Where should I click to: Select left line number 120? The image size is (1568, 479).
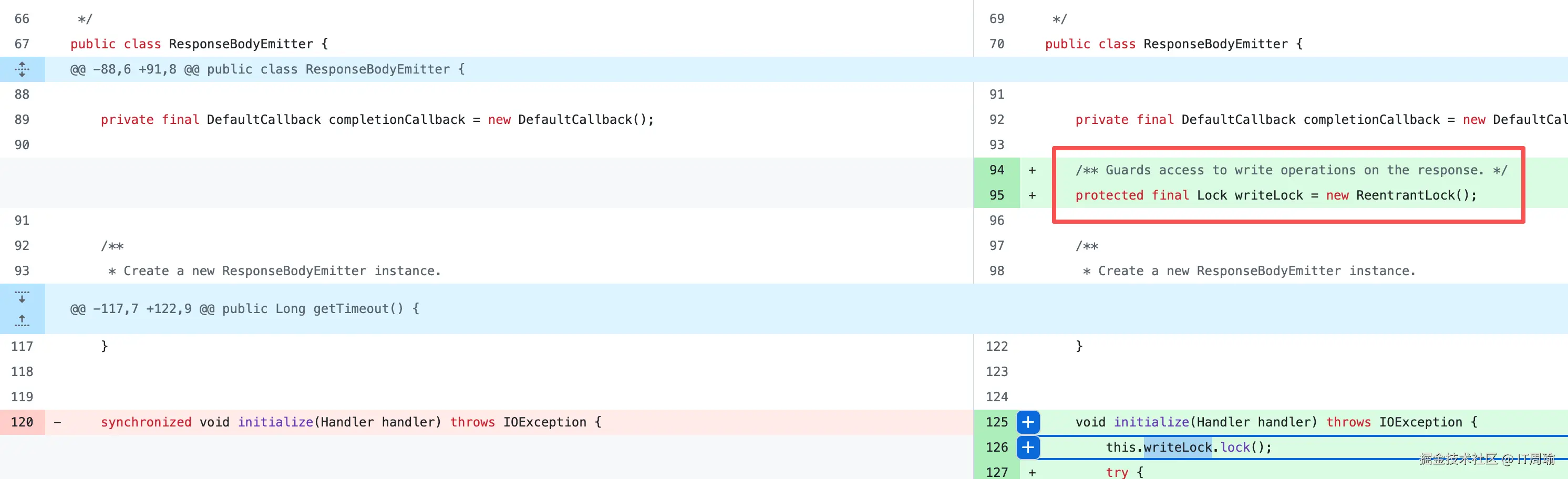(x=22, y=422)
